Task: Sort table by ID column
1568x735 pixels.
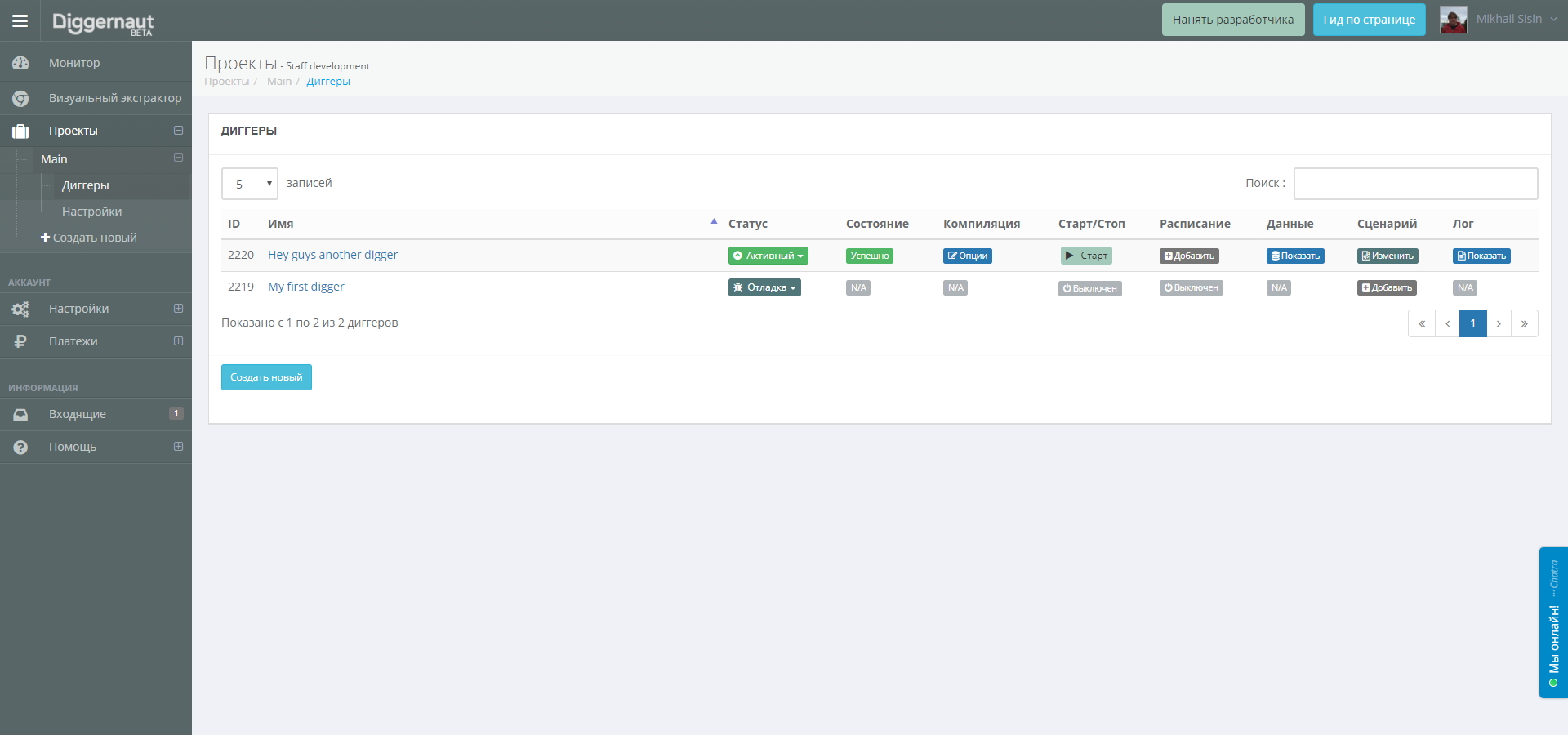Action: pyautogui.click(x=234, y=224)
